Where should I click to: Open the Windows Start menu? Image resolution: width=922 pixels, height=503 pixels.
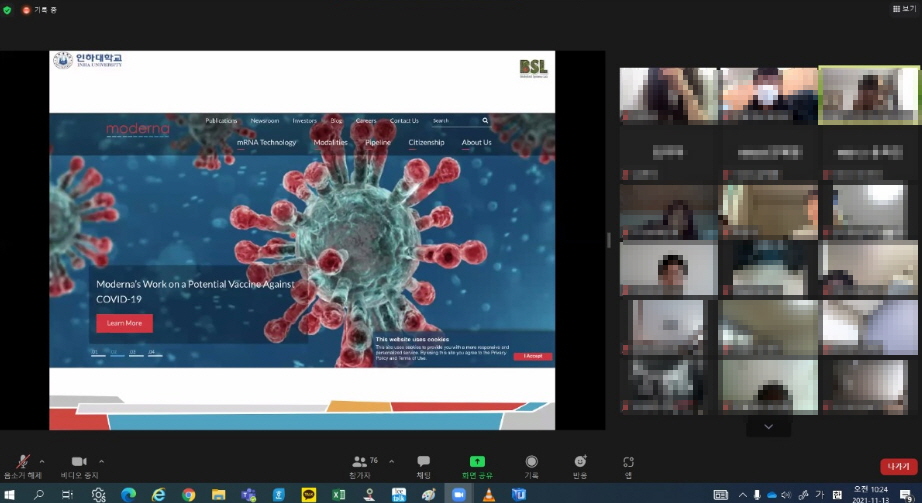9,495
